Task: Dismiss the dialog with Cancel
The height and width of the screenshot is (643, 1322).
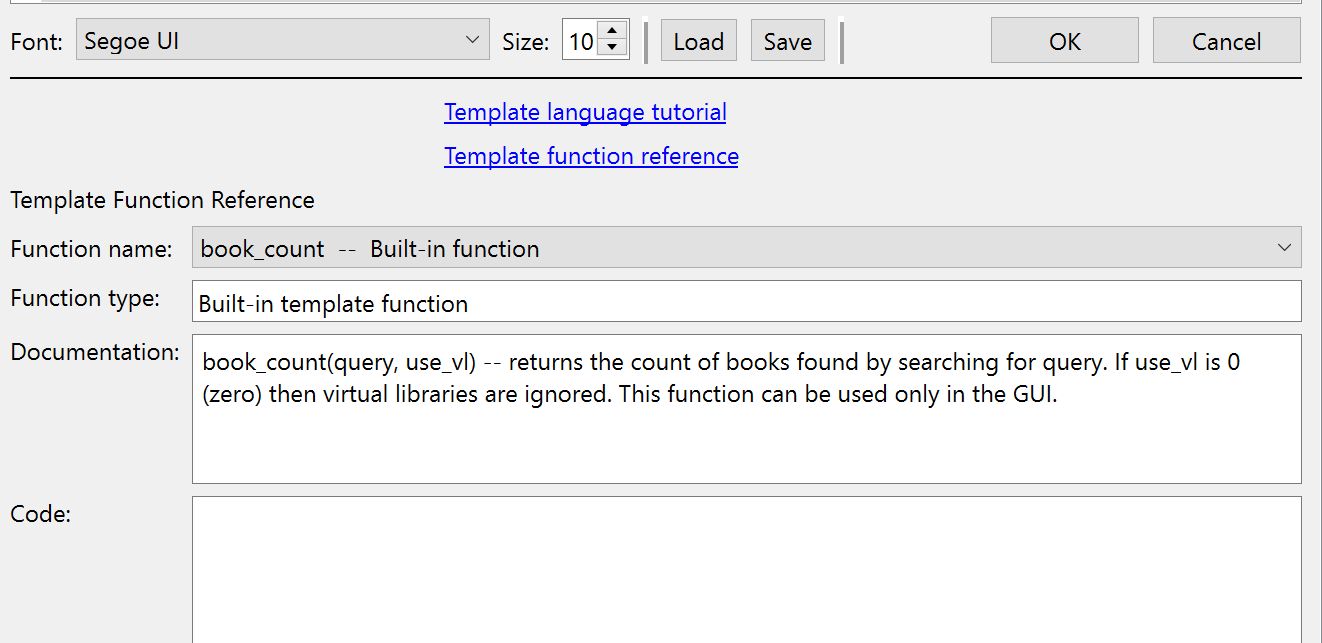Action: (1226, 41)
